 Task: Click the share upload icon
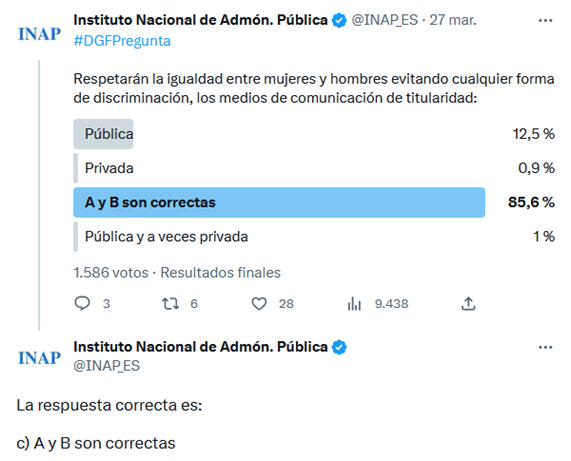click(x=468, y=303)
